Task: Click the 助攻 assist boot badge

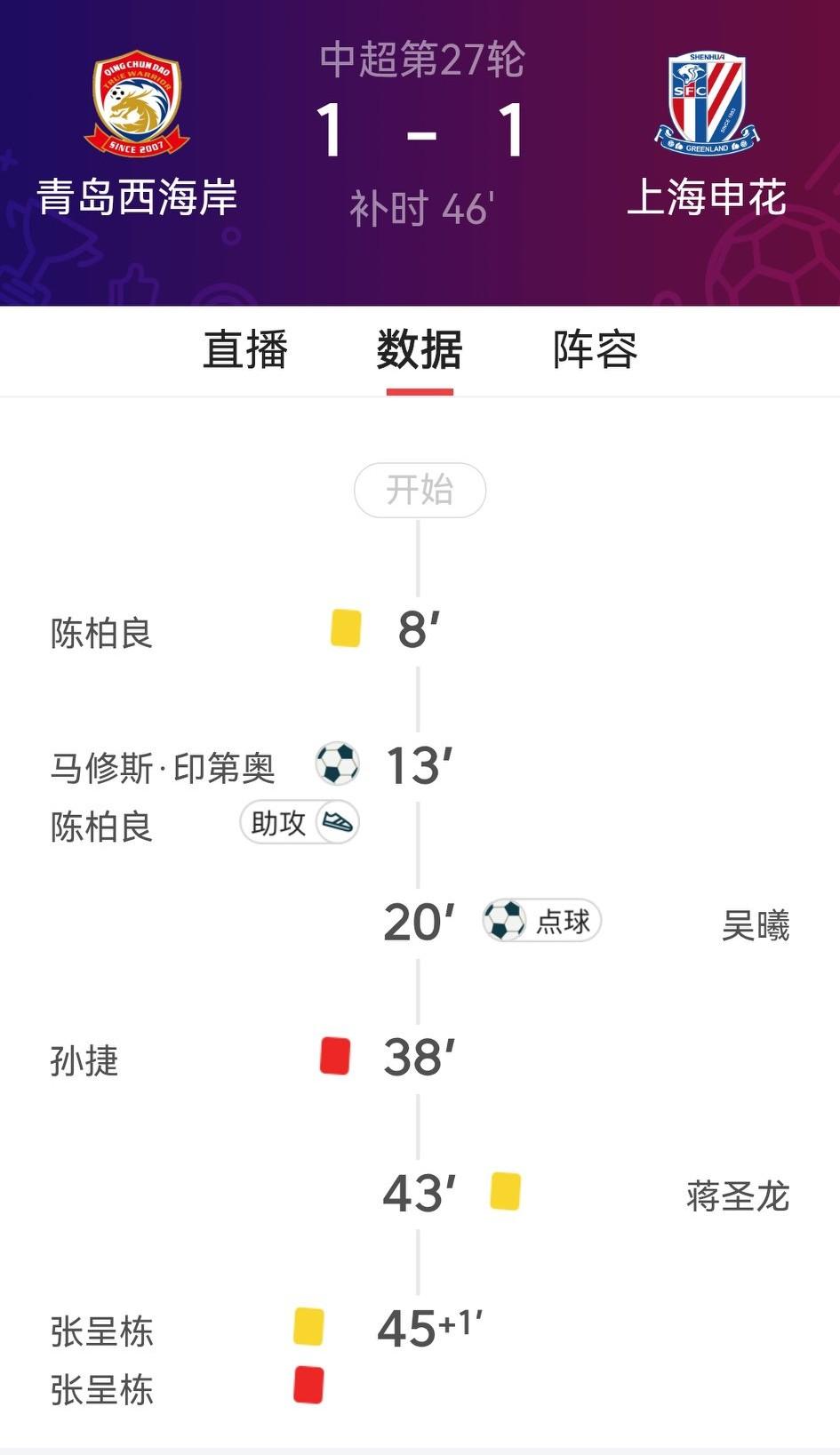Action: (300, 823)
